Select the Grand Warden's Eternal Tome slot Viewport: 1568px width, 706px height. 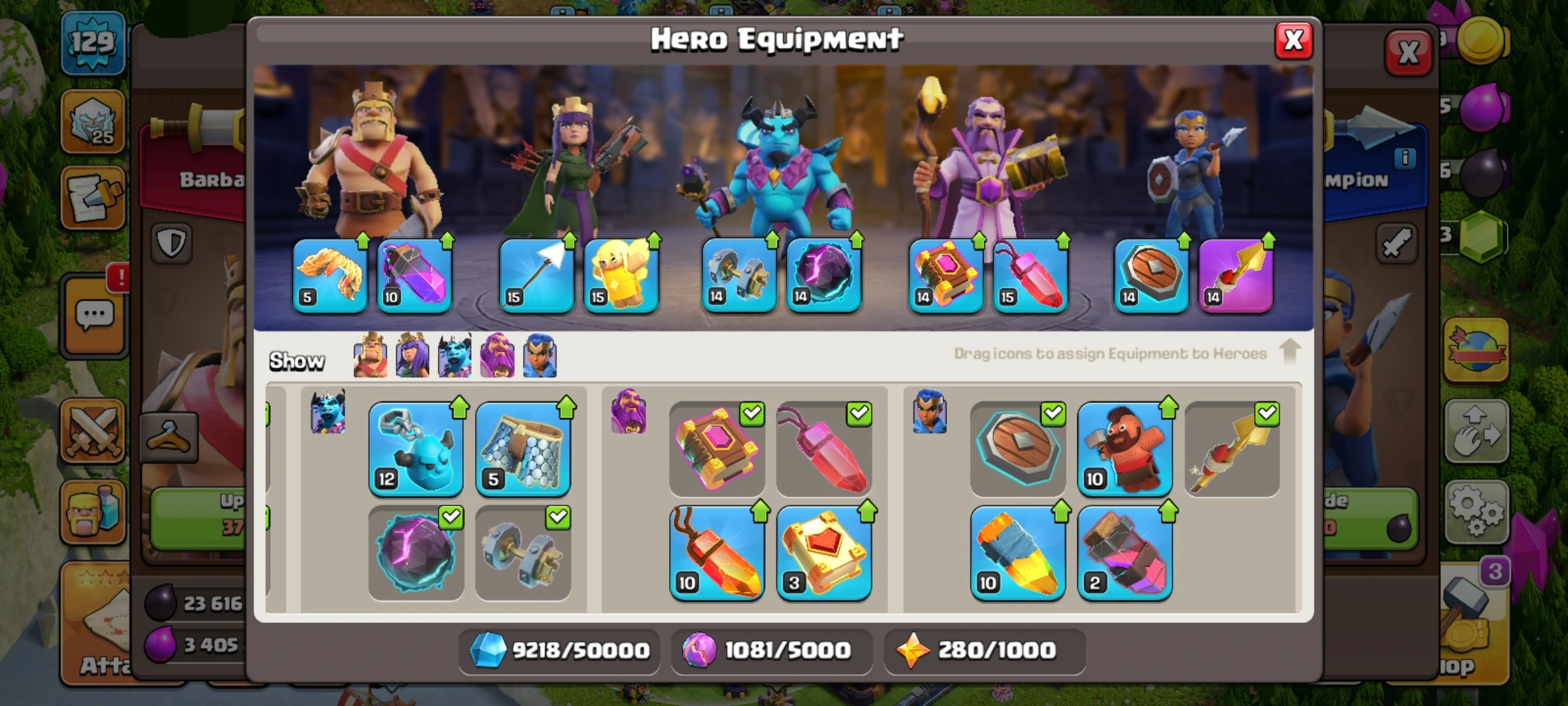click(x=946, y=275)
